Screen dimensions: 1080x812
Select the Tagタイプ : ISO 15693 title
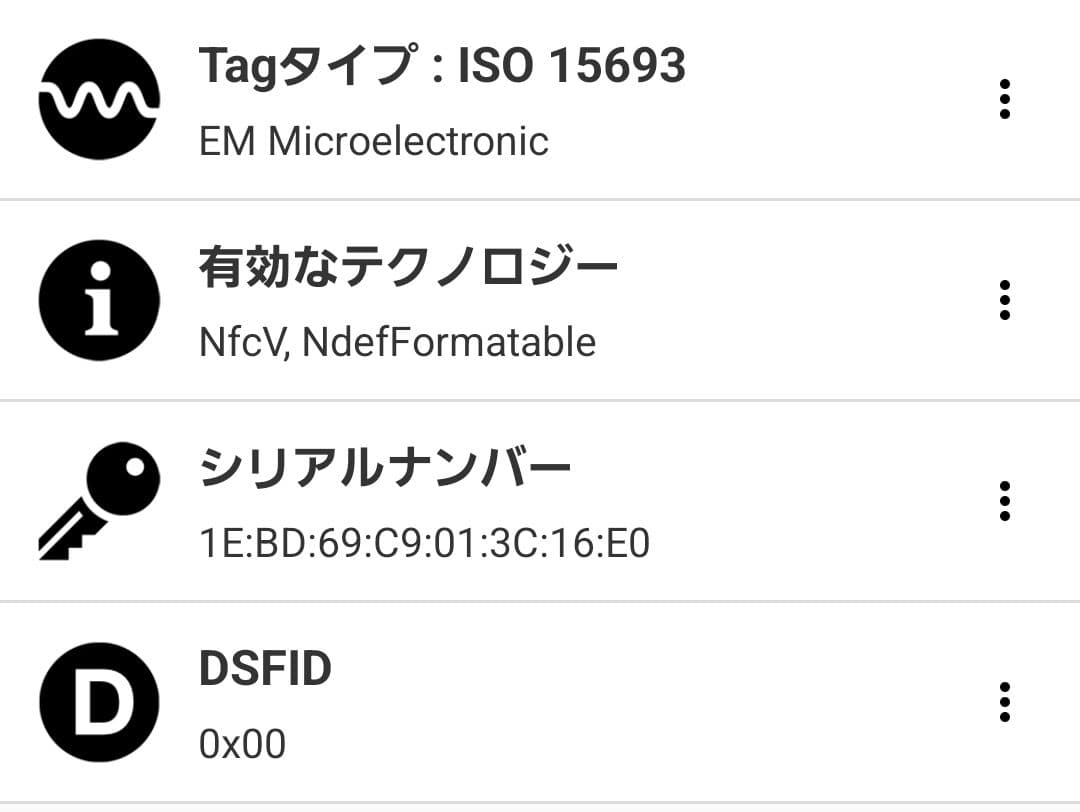pos(442,66)
